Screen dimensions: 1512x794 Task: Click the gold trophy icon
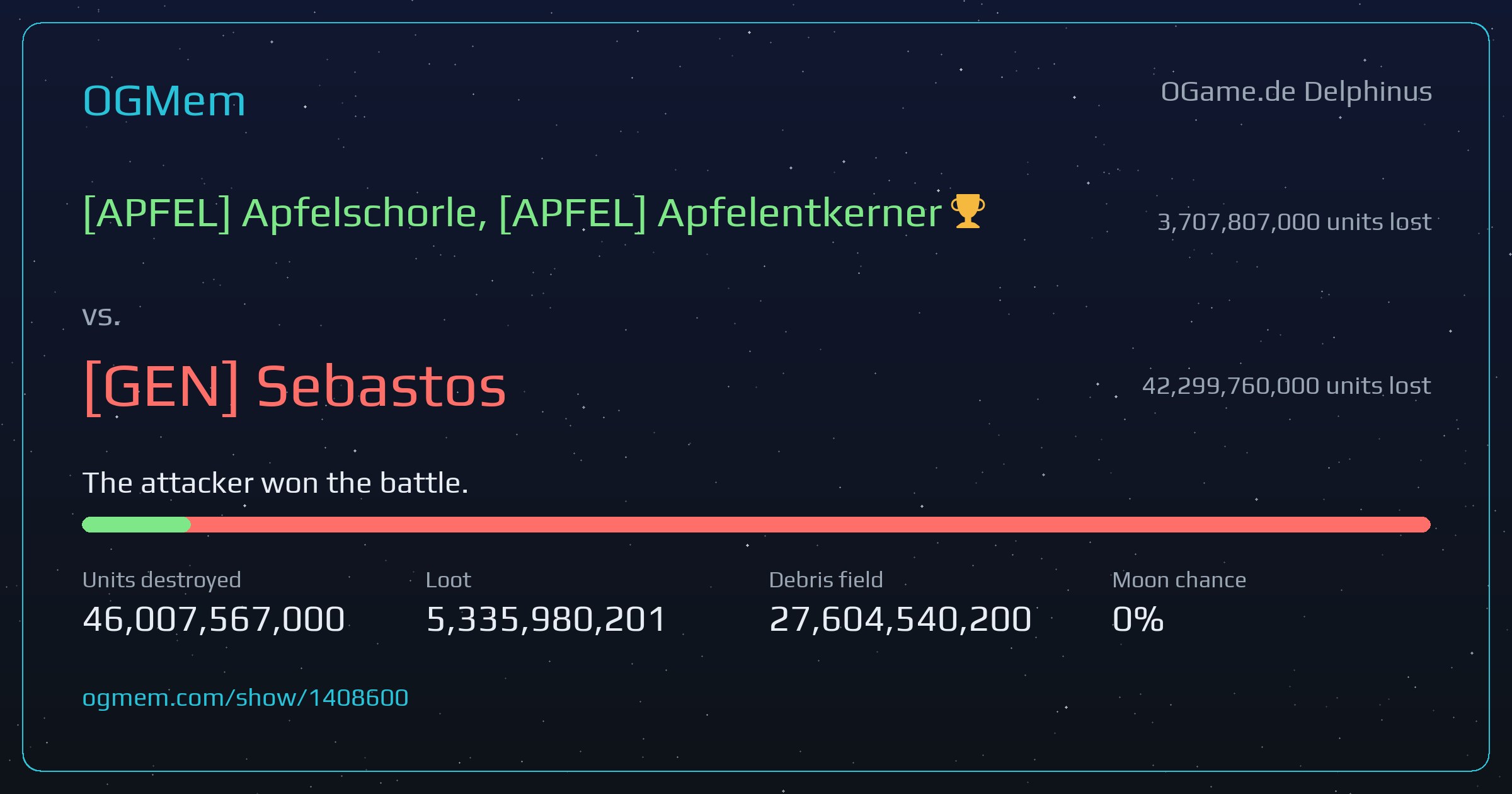pyautogui.click(x=968, y=211)
